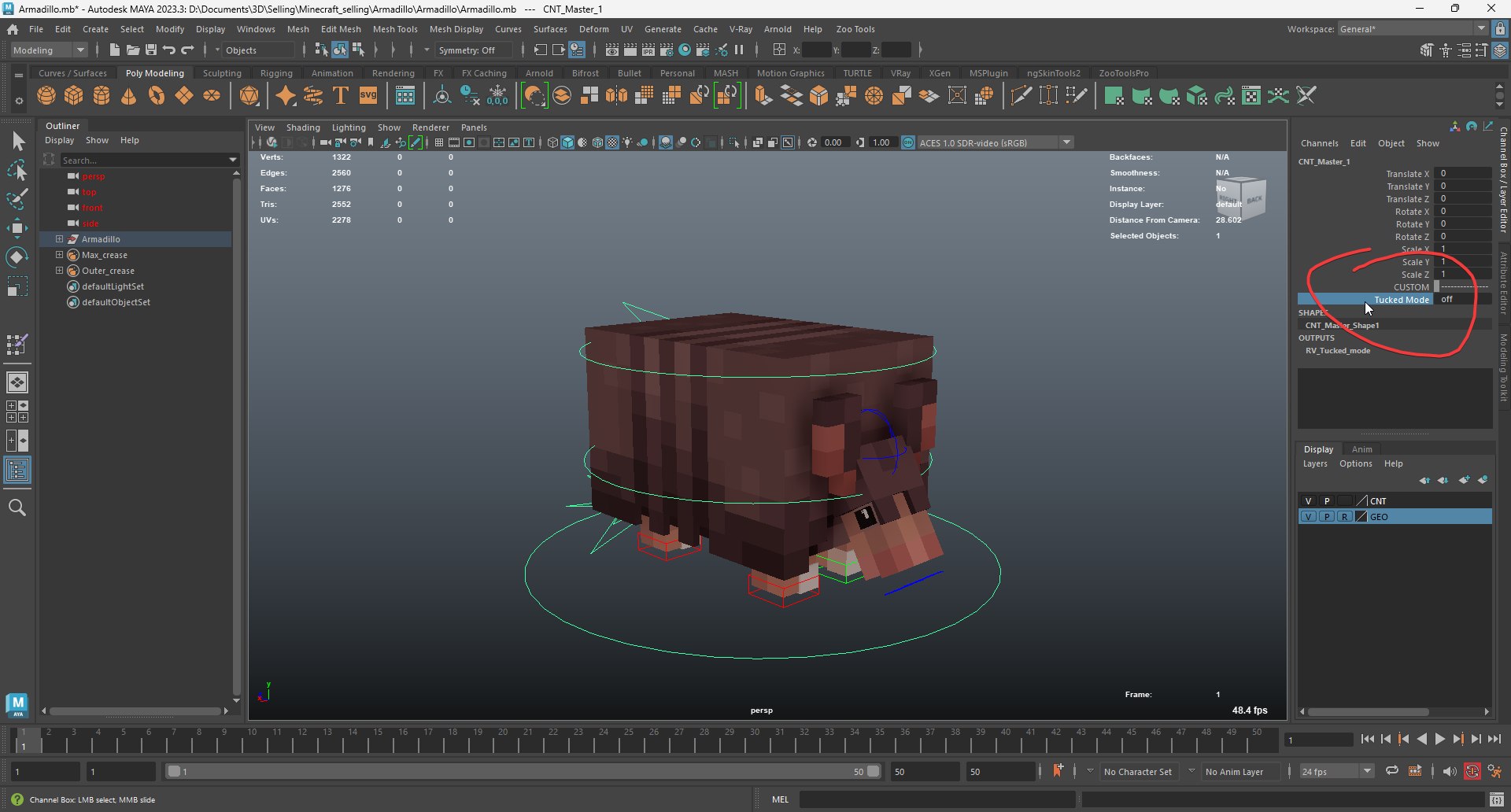Click the range slider bar handle

(x=523, y=771)
